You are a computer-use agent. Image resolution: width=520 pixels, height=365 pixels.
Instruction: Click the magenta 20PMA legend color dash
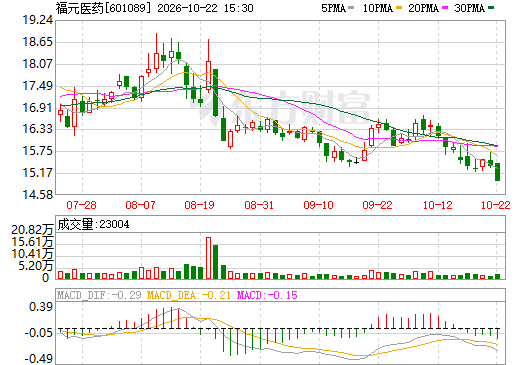point(445,8)
